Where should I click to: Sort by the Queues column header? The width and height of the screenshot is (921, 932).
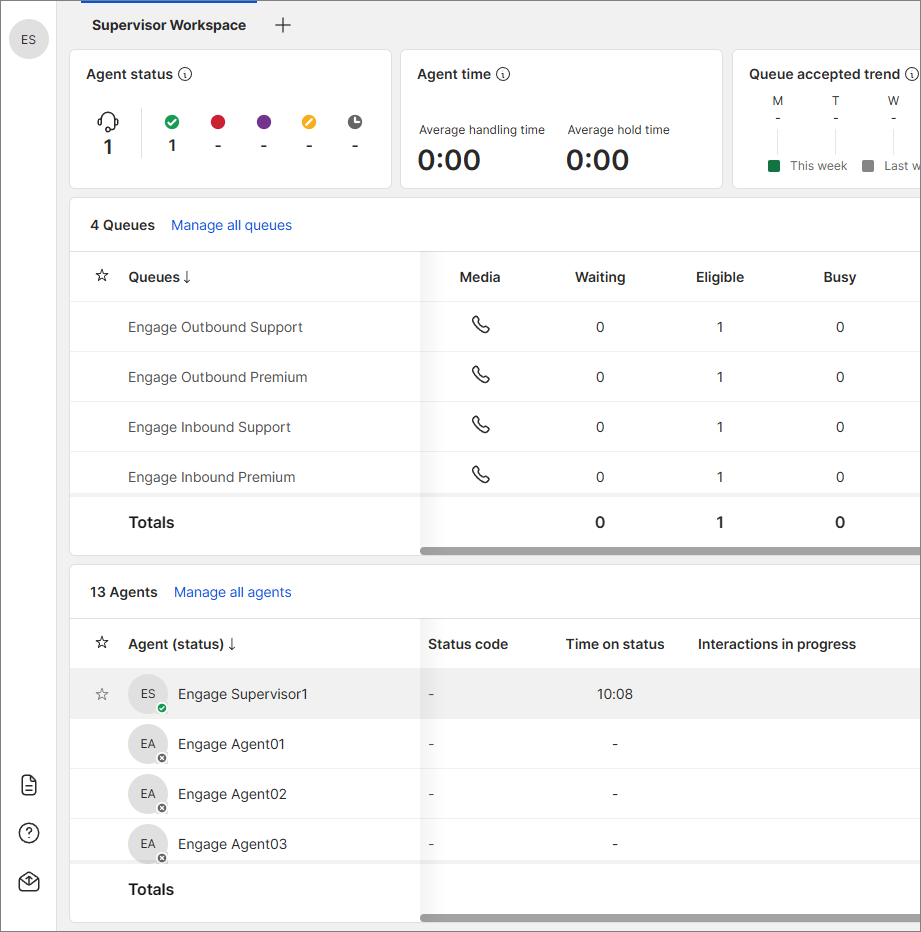click(159, 277)
